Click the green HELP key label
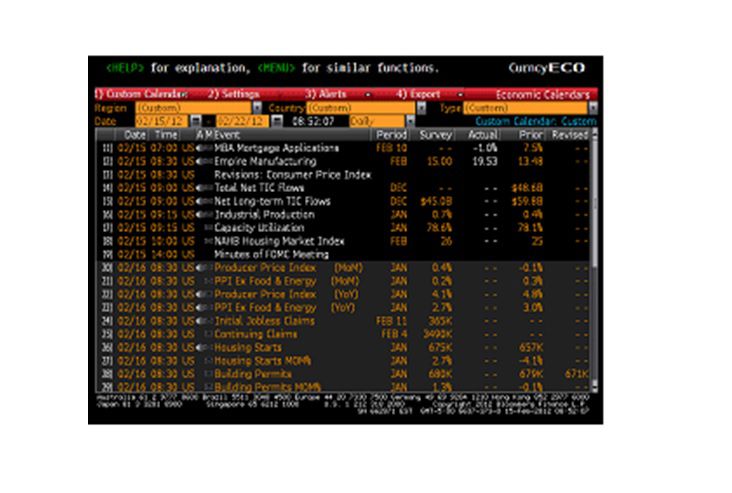 [x=125, y=68]
